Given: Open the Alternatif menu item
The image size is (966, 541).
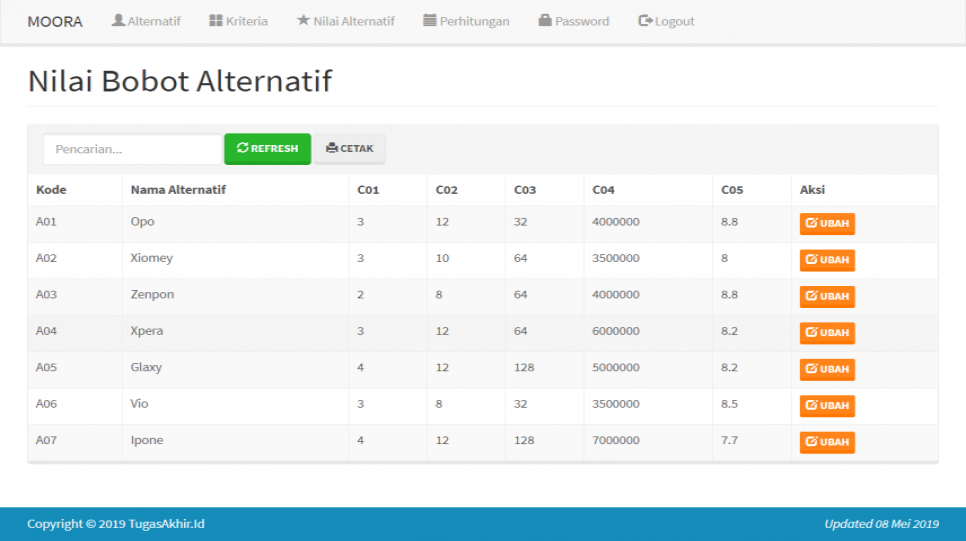Looking at the screenshot, I should pos(146,21).
